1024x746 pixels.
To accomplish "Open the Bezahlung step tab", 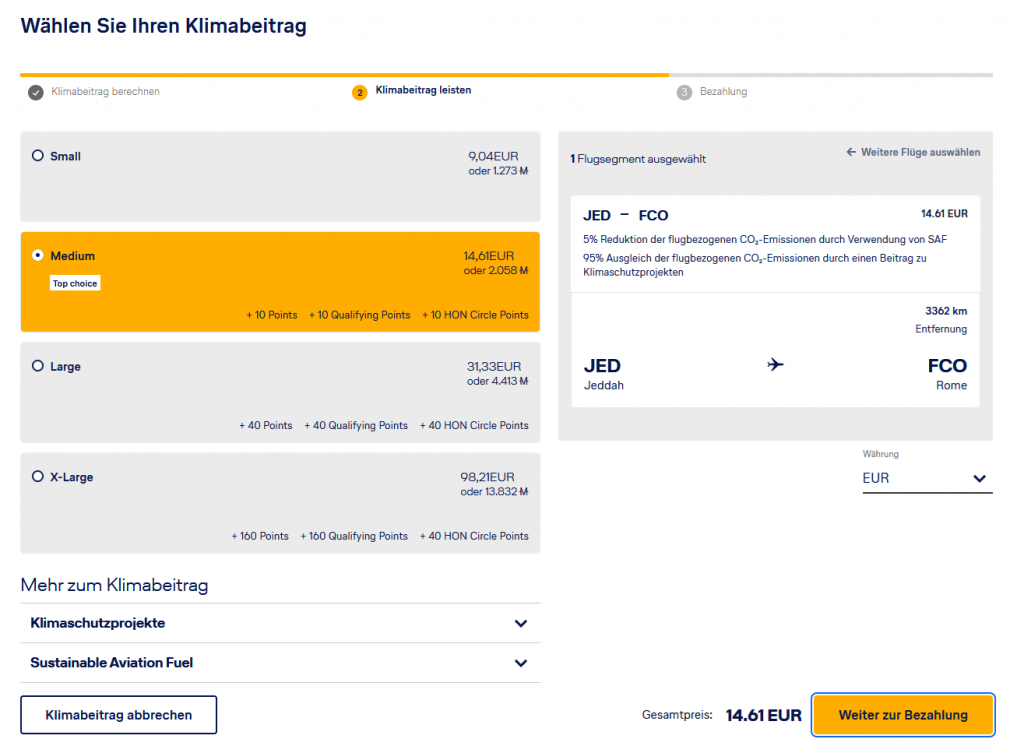I will pyautogui.click(x=723, y=92).
